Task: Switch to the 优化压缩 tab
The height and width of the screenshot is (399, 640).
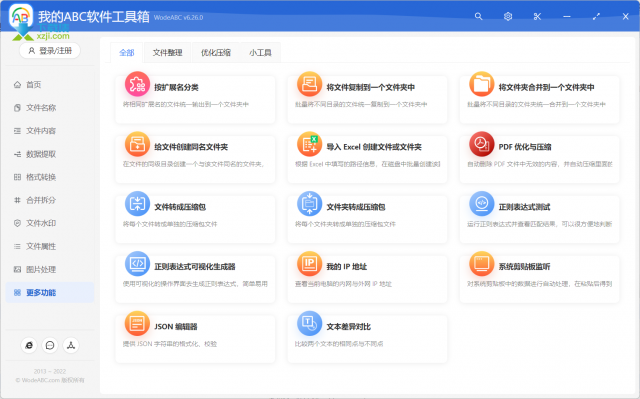Action: click(216, 53)
